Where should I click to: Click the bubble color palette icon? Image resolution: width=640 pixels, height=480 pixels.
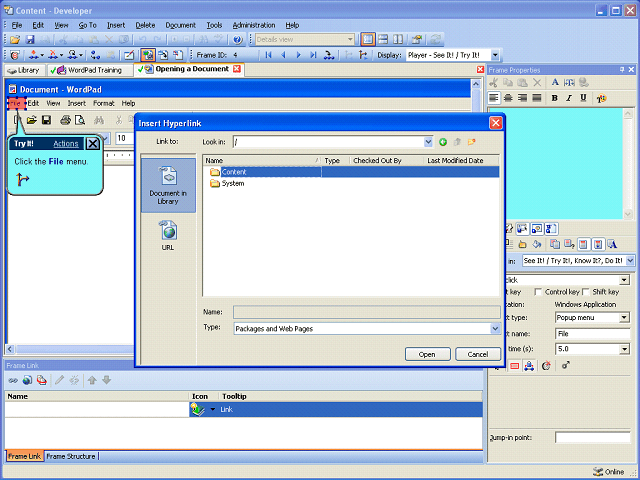602,98
